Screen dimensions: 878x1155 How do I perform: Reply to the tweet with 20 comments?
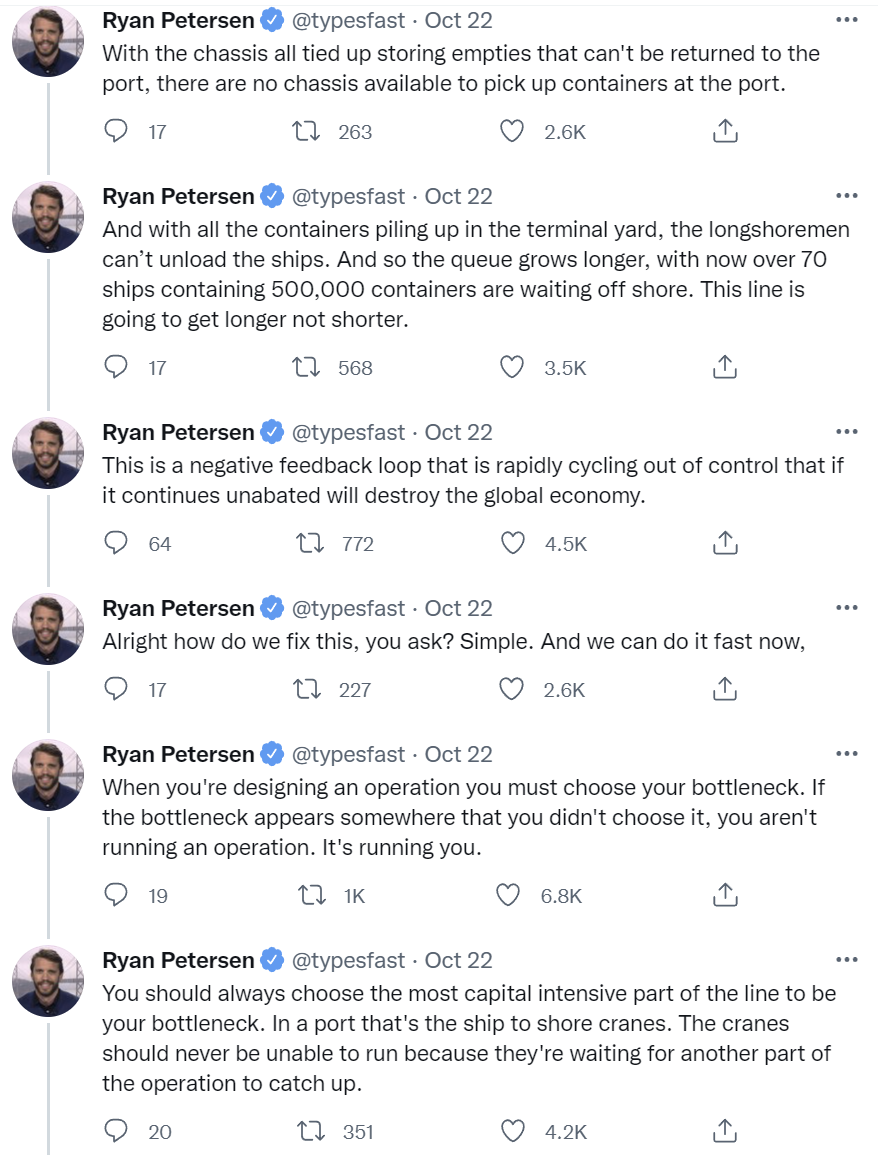pos(117,1131)
